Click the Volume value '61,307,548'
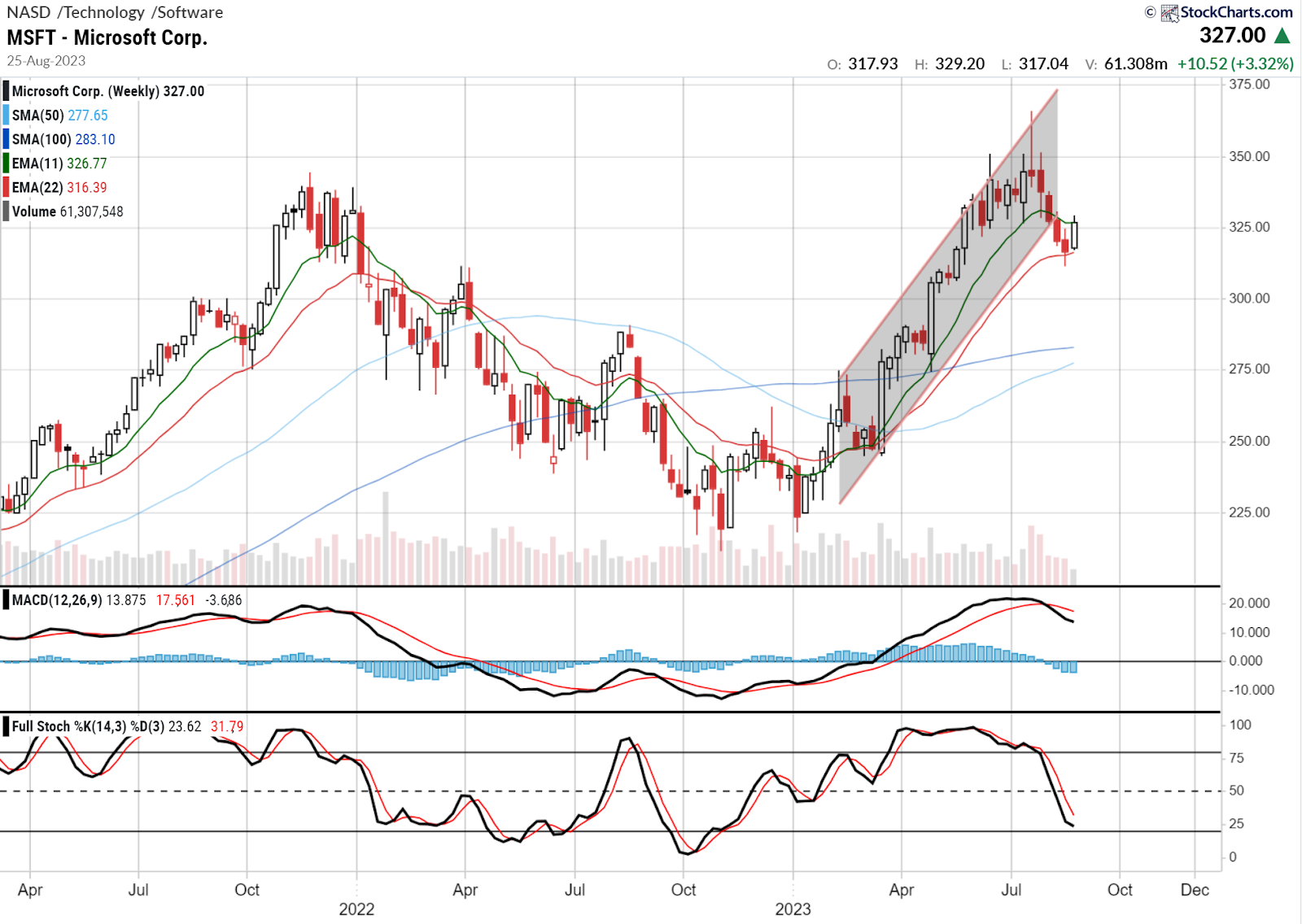 pyautogui.click(x=92, y=211)
